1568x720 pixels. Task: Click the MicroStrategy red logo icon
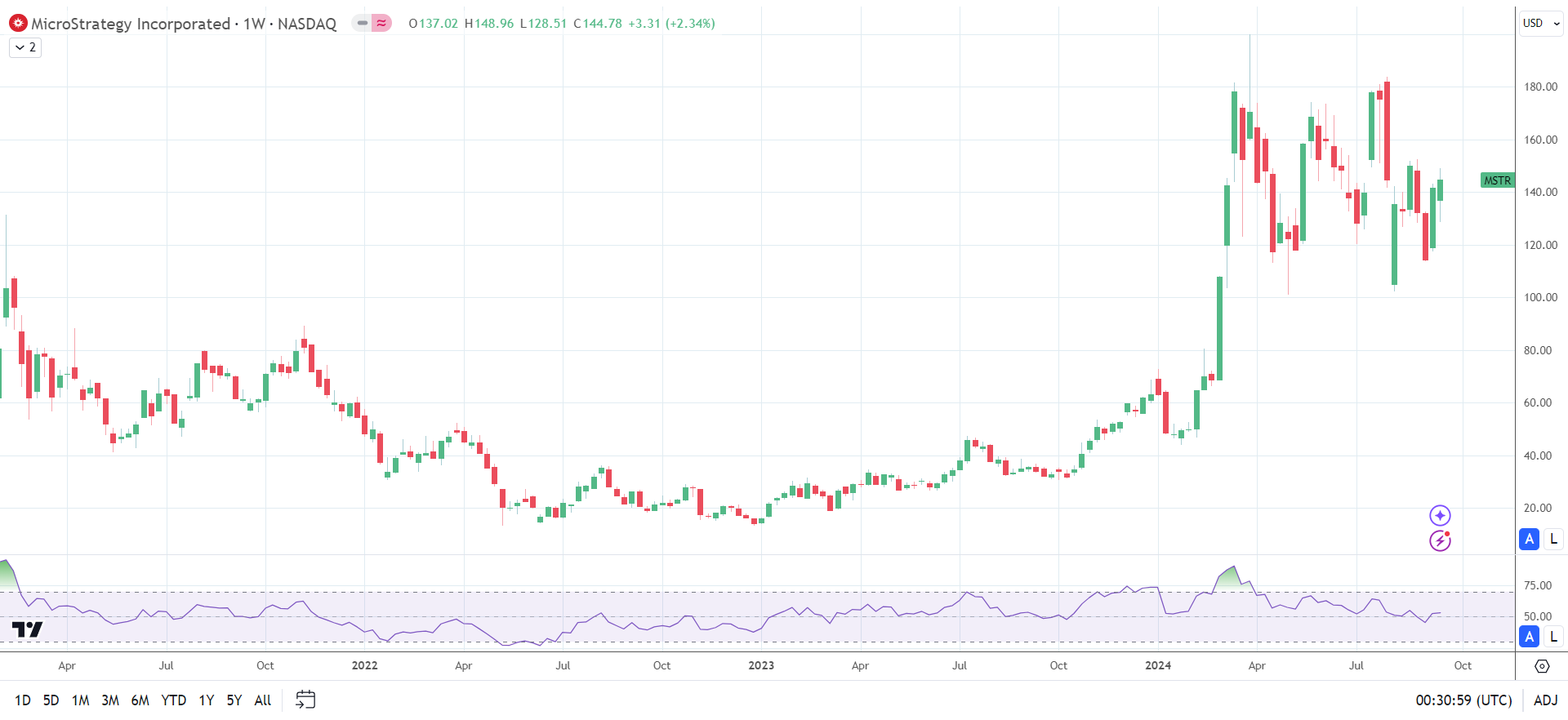(x=18, y=24)
